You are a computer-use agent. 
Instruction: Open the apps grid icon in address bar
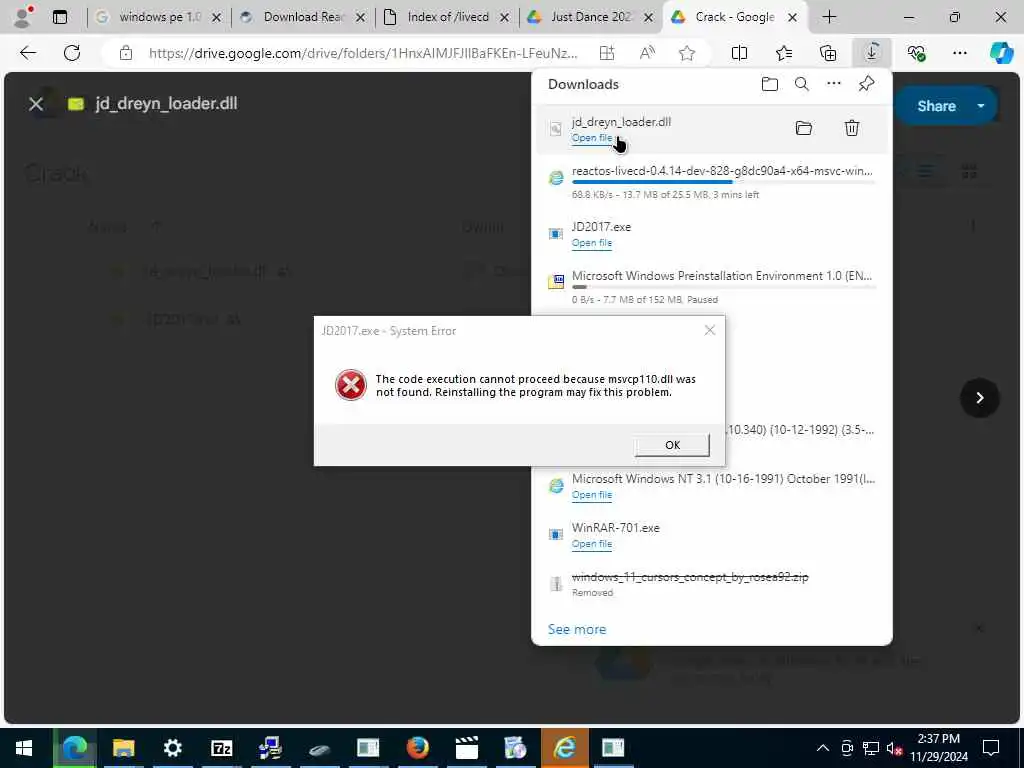[607, 53]
